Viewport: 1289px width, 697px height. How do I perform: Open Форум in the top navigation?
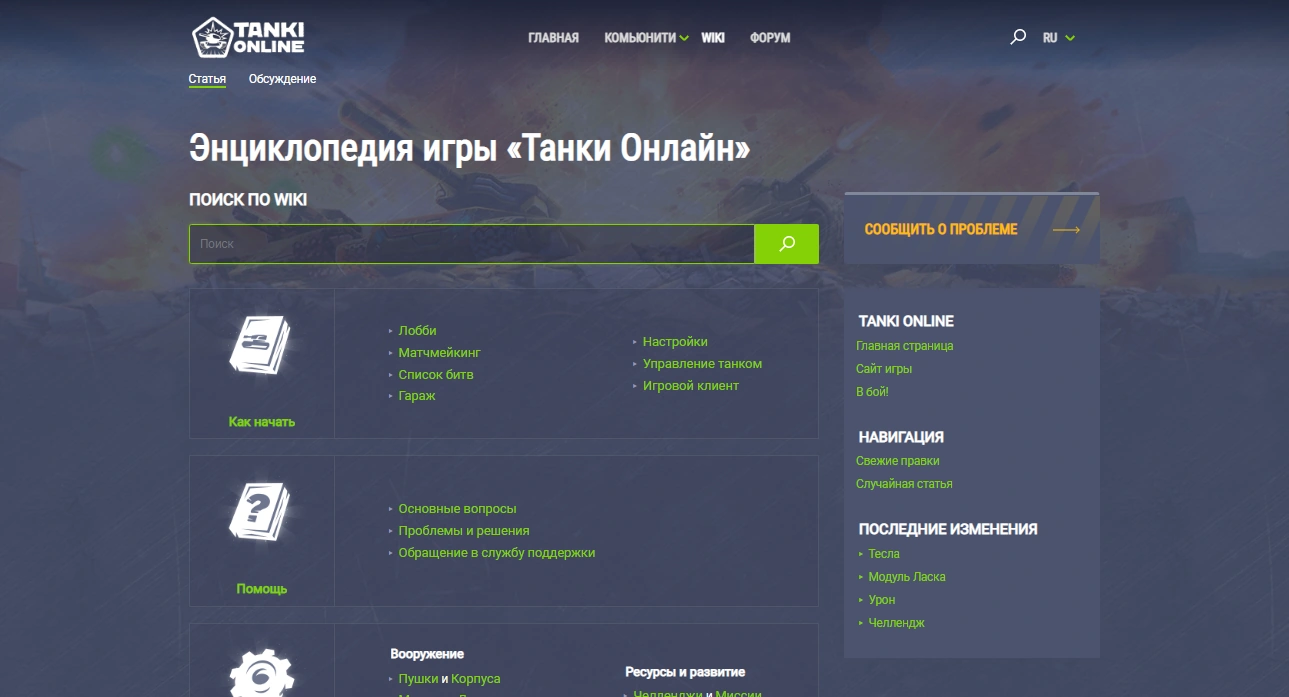pyautogui.click(x=770, y=38)
